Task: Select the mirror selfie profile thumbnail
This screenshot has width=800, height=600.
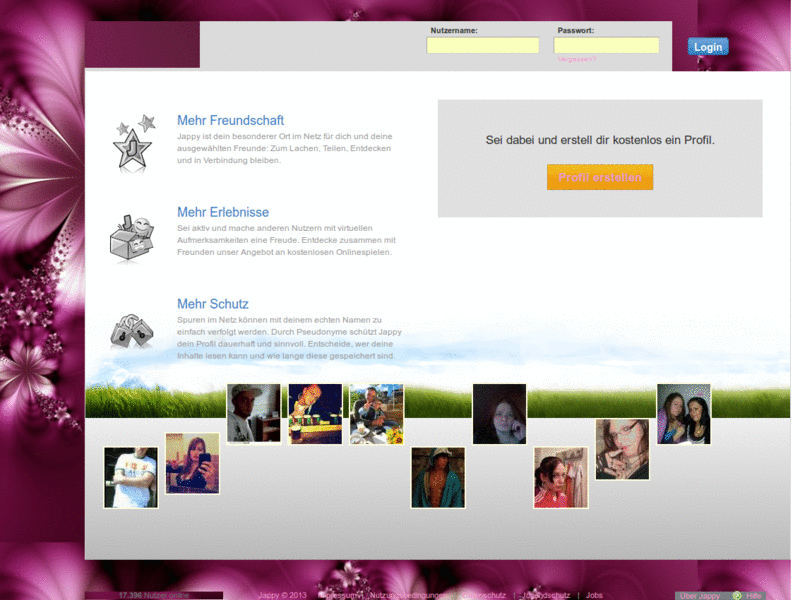Action: [x=192, y=463]
